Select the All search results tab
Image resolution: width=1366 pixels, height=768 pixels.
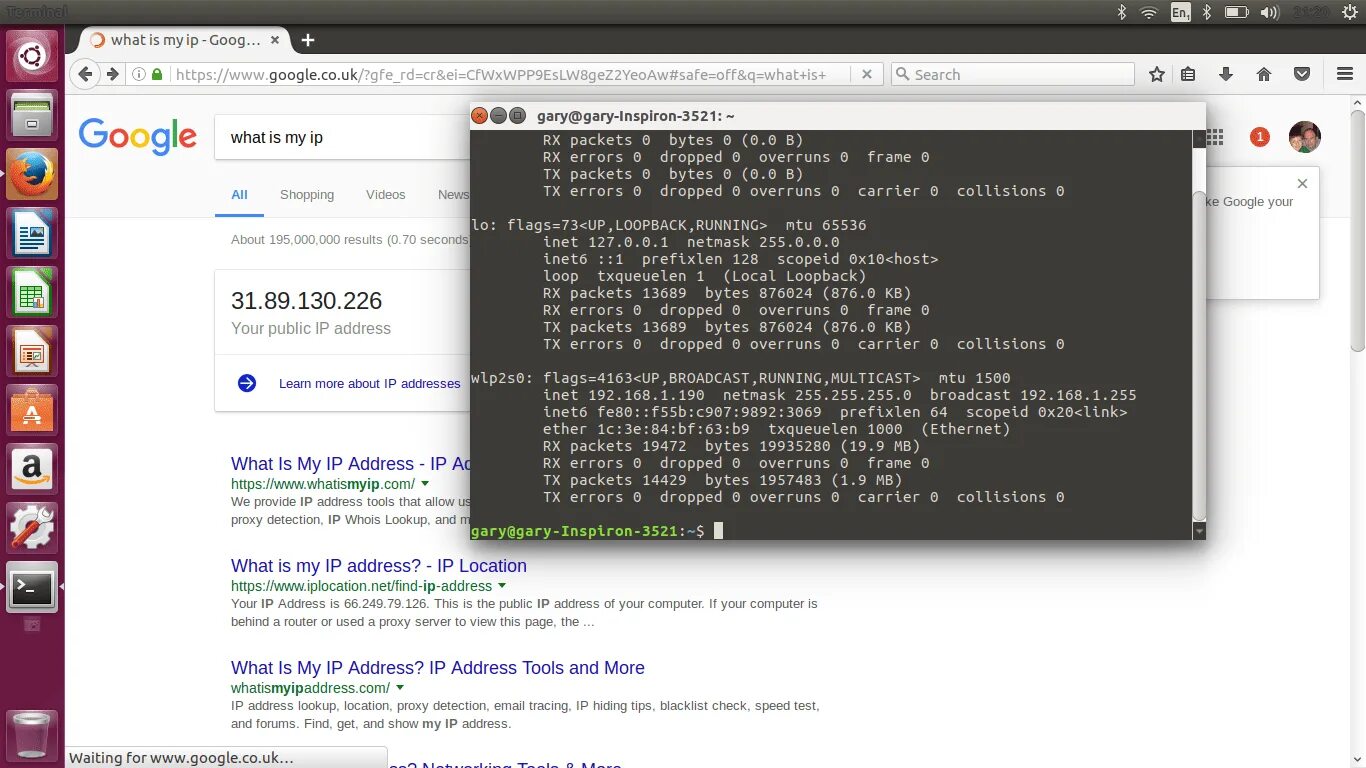click(x=239, y=195)
